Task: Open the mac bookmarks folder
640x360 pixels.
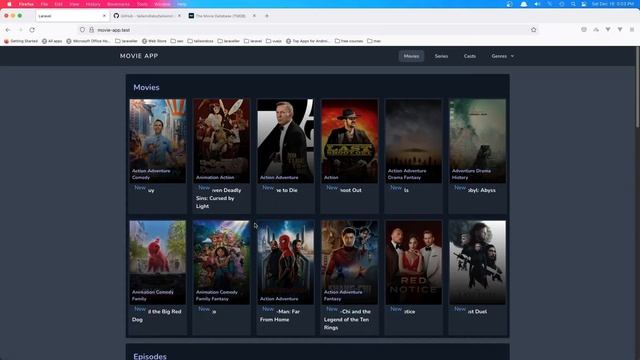Action: tap(374, 41)
